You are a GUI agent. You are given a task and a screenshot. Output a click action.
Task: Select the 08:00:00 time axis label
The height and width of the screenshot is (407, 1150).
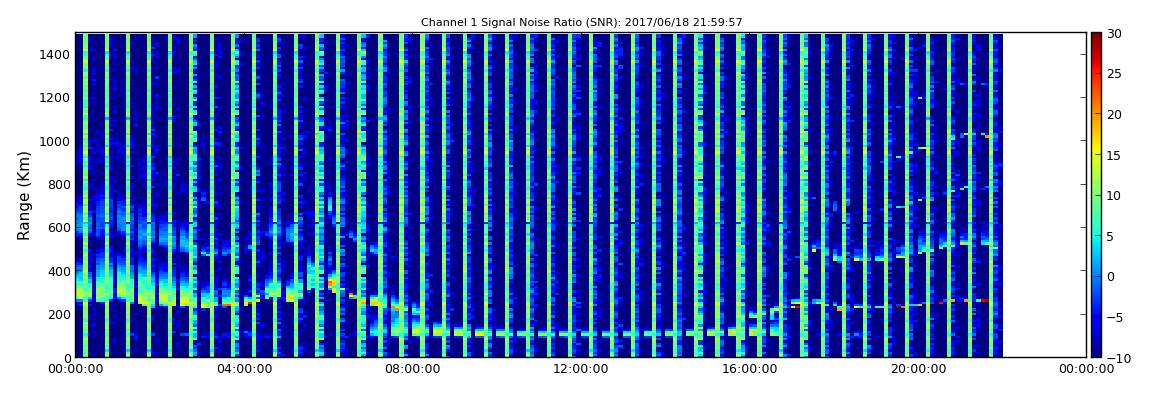(412, 369)
